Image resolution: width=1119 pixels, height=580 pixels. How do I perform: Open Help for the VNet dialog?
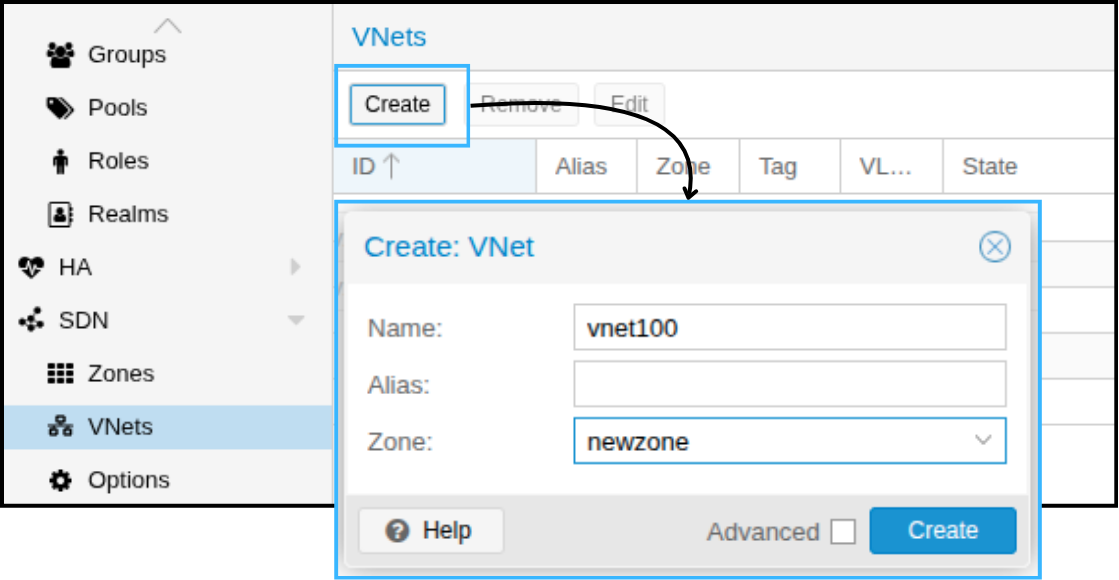click(431, 531)
